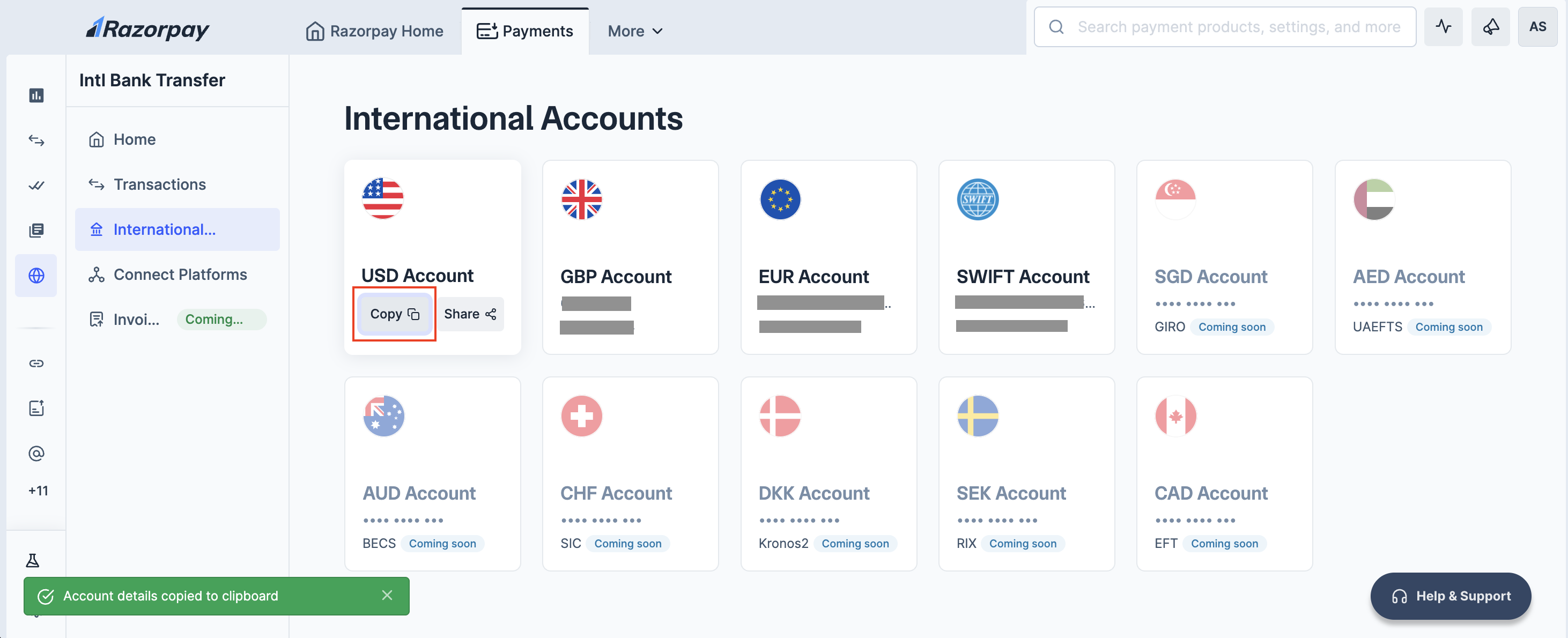Viewport: 1568px width, 638px height.
Task: Open the analytics bar chart icon in sidebar
Action: coord(36,95)
